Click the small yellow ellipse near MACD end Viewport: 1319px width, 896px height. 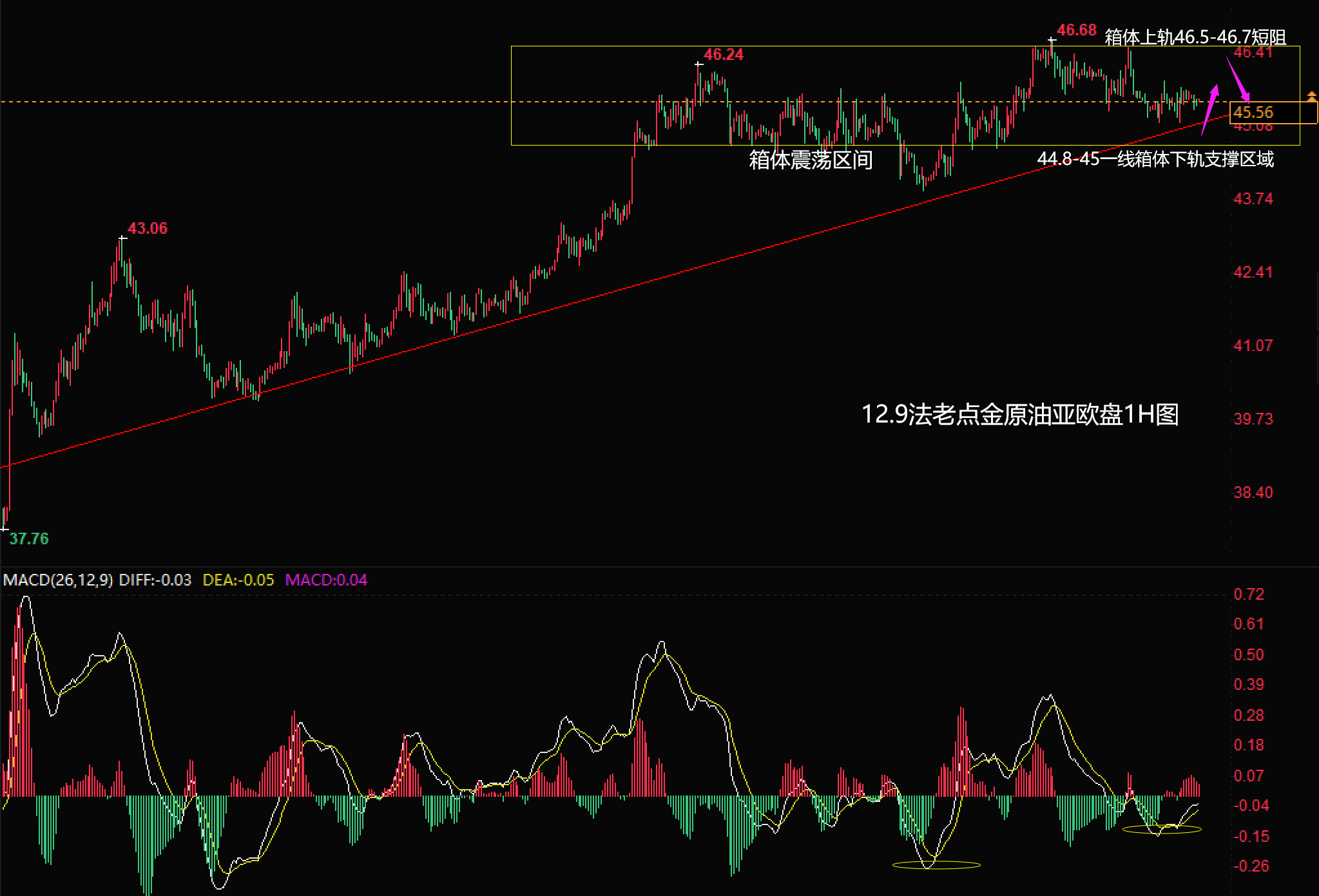(1162, 830)
